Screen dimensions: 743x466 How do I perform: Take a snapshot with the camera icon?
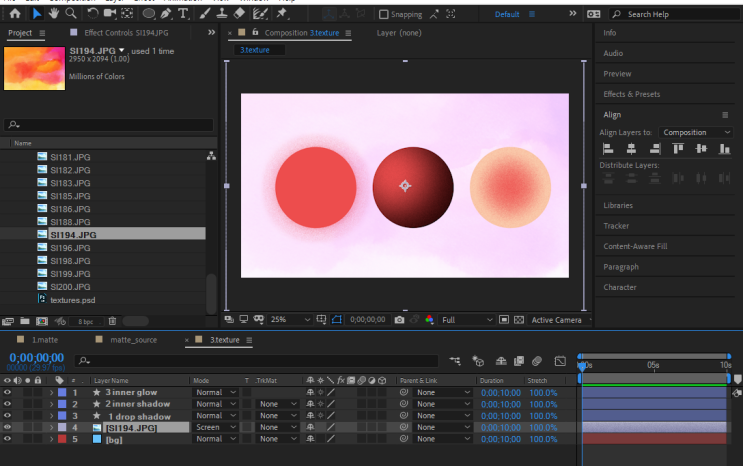[x=399, y=320]
